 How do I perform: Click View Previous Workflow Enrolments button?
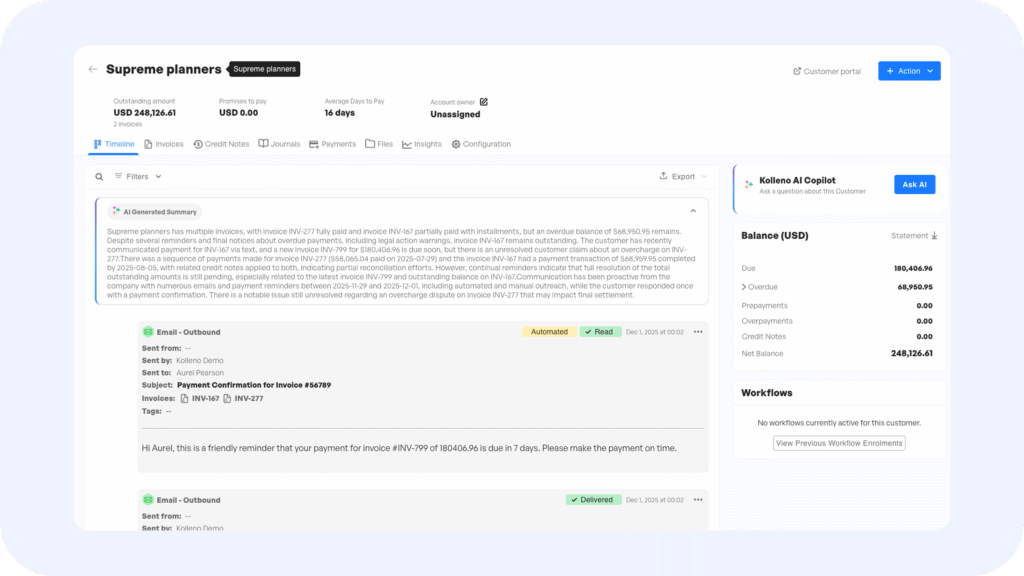pyautogui.click(x=839, y=443)
